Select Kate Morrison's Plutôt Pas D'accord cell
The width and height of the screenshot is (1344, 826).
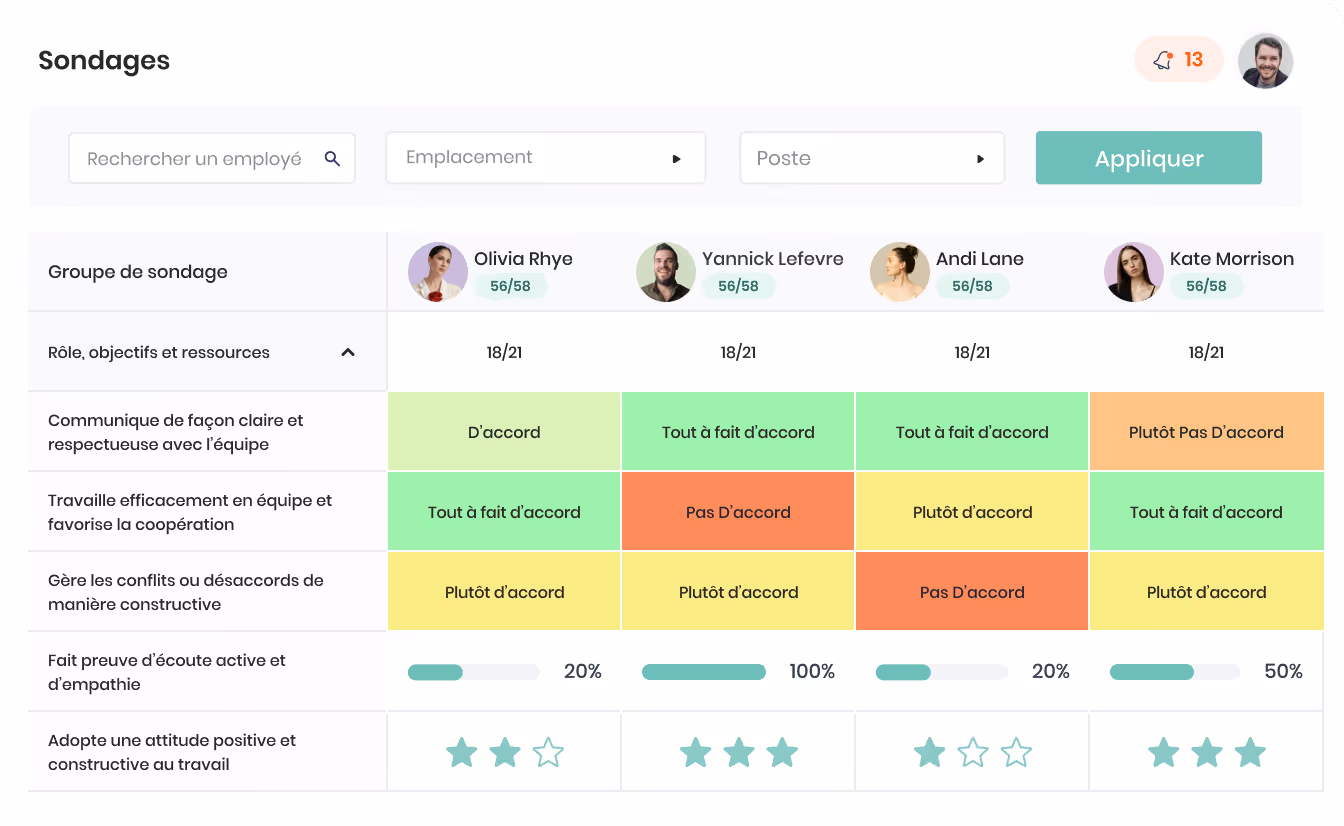tap(1206, 431)
